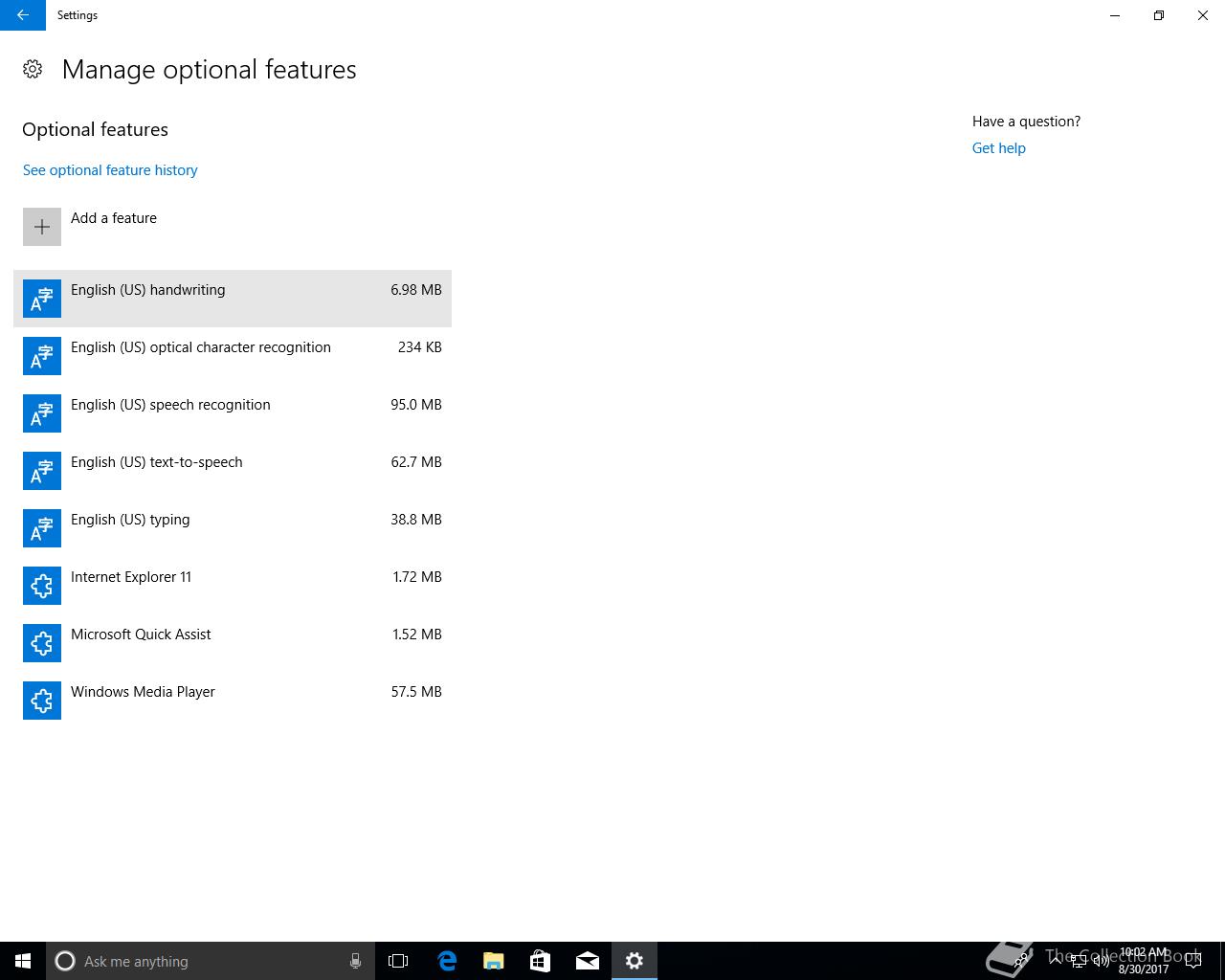The width and height of the screenshot is (1225, 980).
Task: Click the Get help link
Action: coord(999,148)
